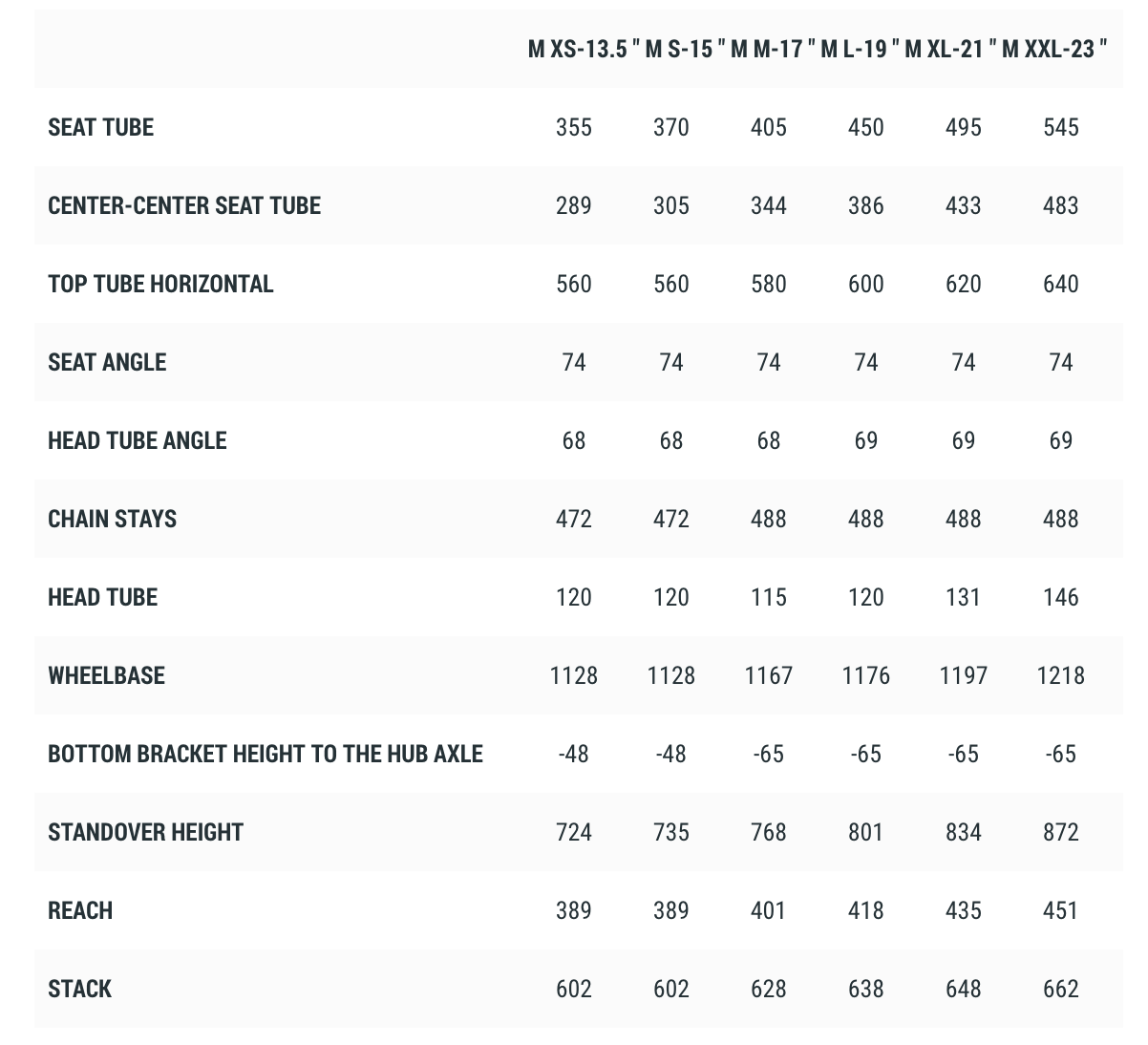The image size is (1148, 1045).
Task: Select wheelbase value 1176
Action: [866, 675]
